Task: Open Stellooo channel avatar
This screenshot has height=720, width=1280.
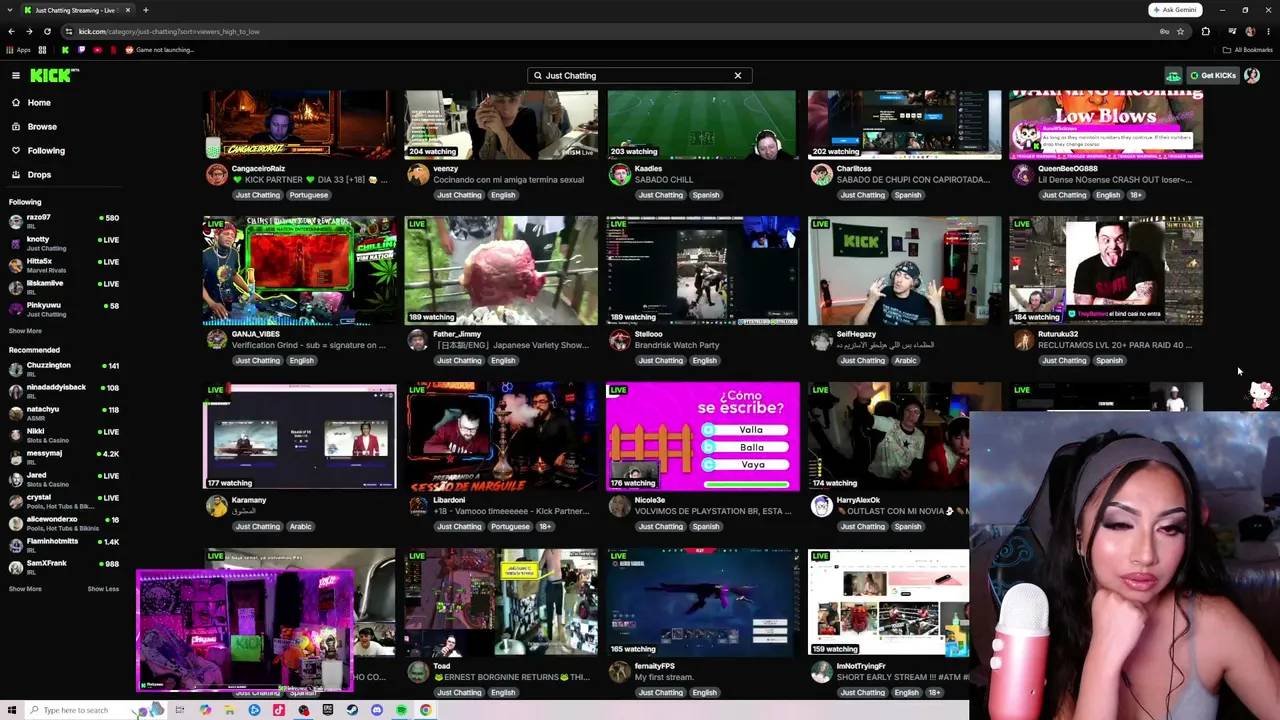Action: pyautogui.click(x=620, y=341)
